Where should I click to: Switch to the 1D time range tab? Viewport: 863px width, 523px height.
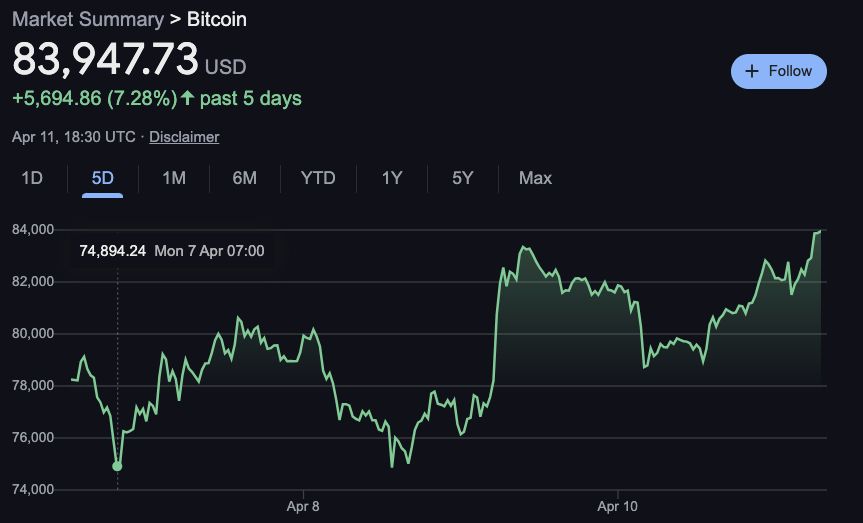(x=32, y=178)
